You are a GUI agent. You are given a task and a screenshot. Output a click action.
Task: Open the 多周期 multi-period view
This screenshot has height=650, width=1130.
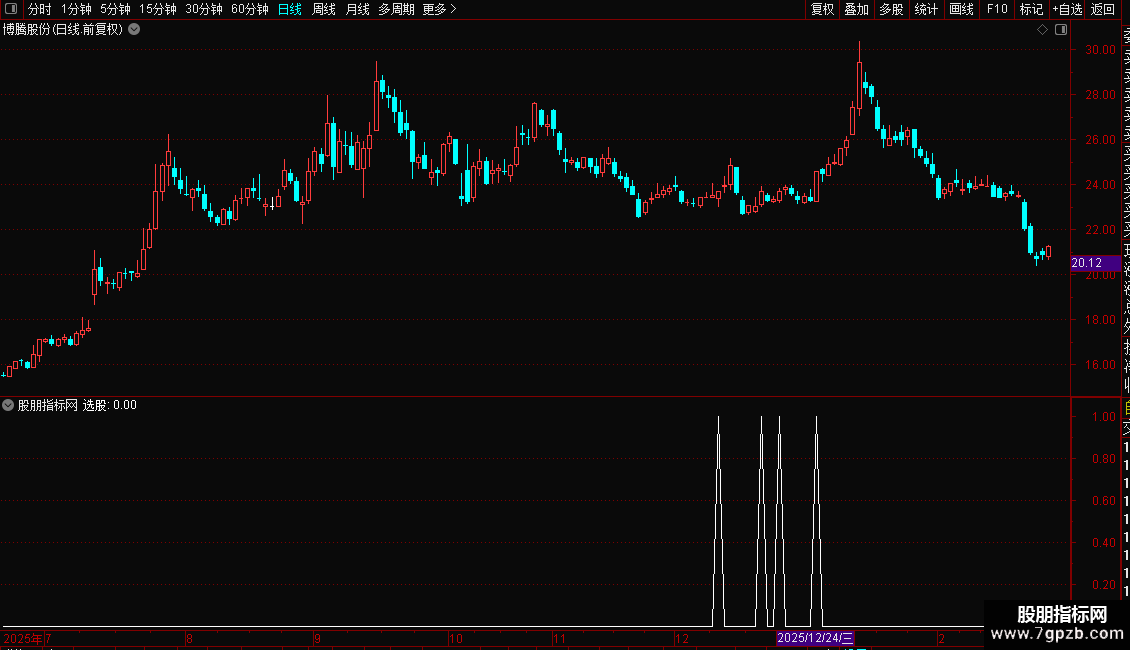396,9
